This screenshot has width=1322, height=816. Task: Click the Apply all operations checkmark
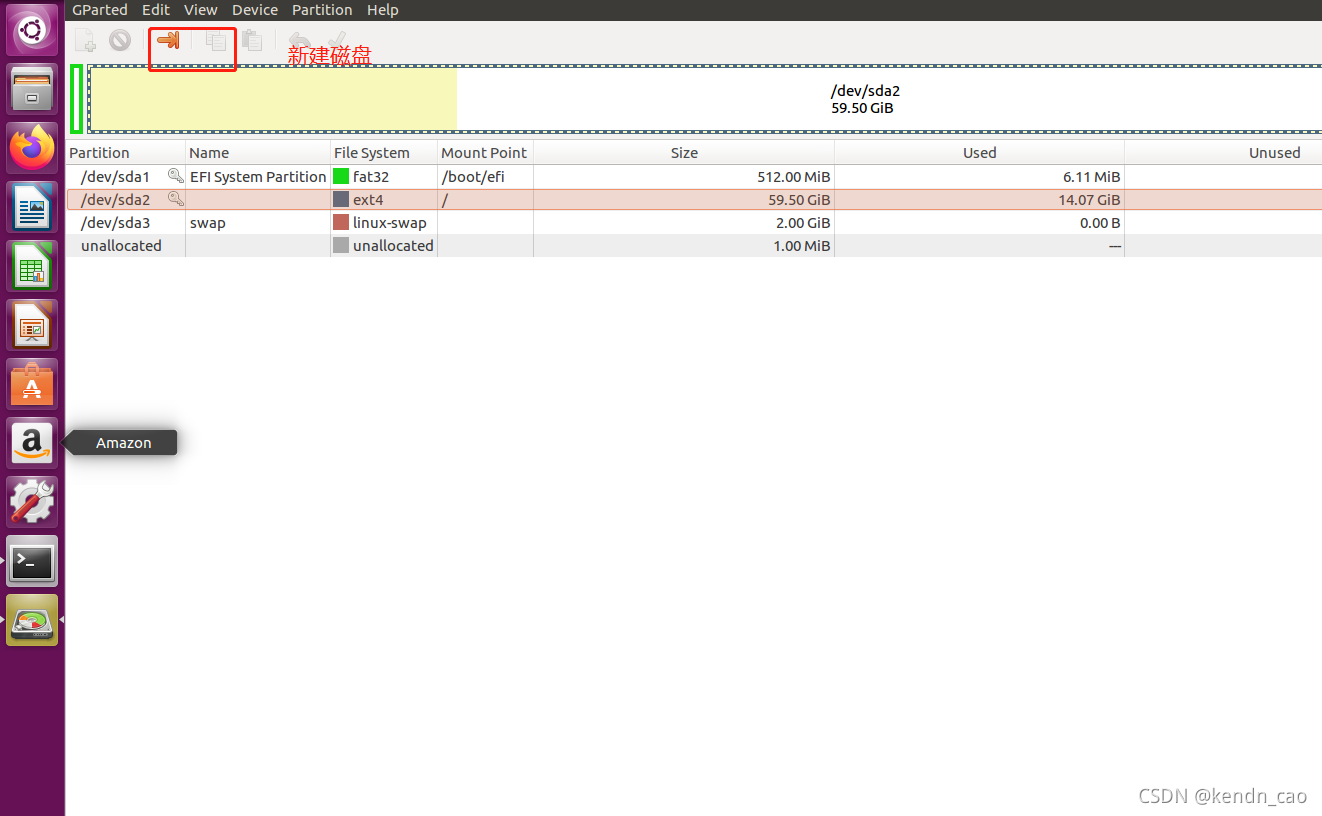[337, 41]
